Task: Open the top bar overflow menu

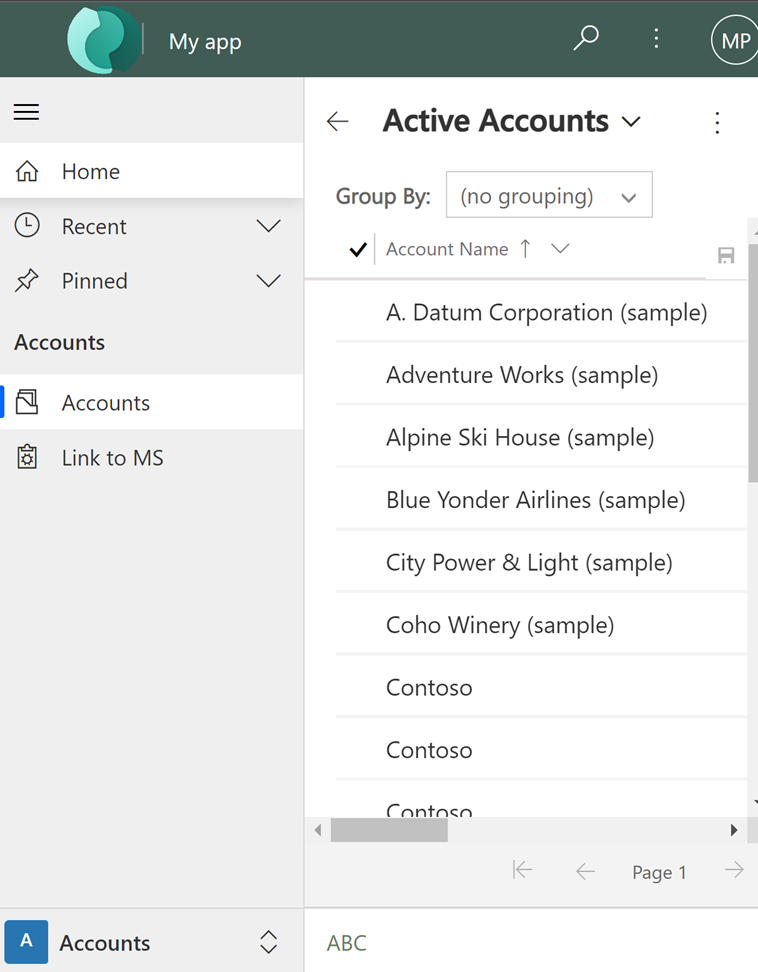Action: [x=656, y=38]
